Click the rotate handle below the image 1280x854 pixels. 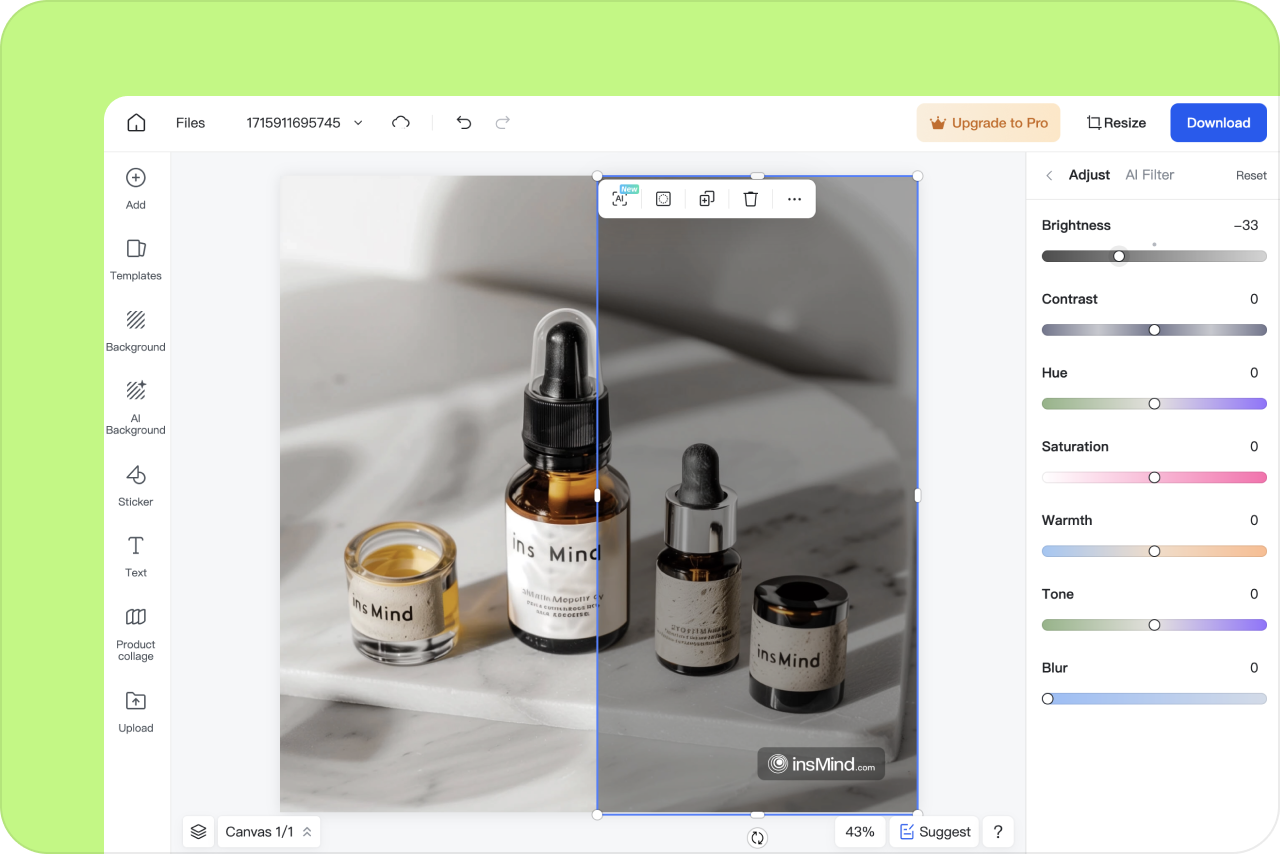click(757, 838)
